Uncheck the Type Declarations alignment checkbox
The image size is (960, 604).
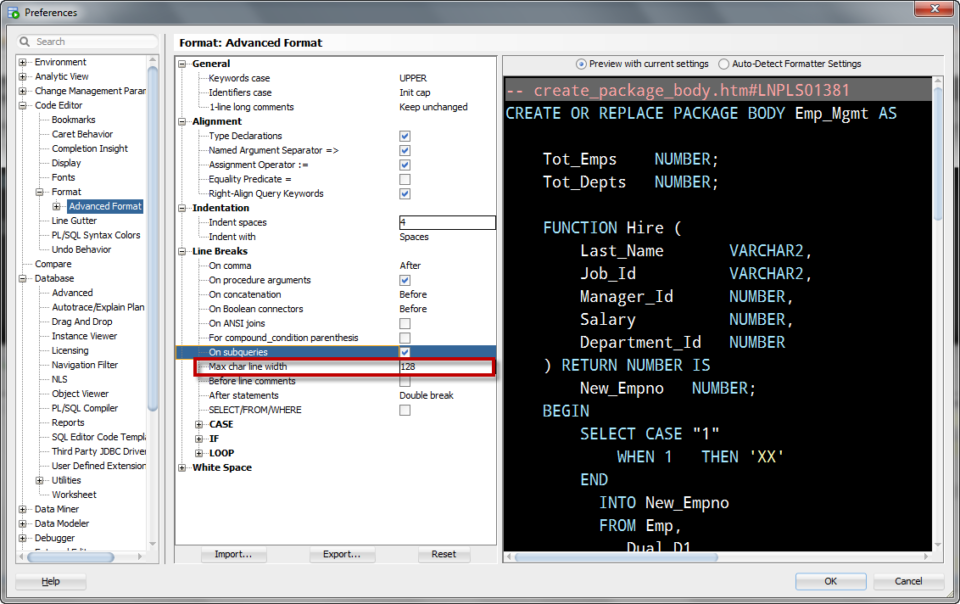(x=405, y=136)
